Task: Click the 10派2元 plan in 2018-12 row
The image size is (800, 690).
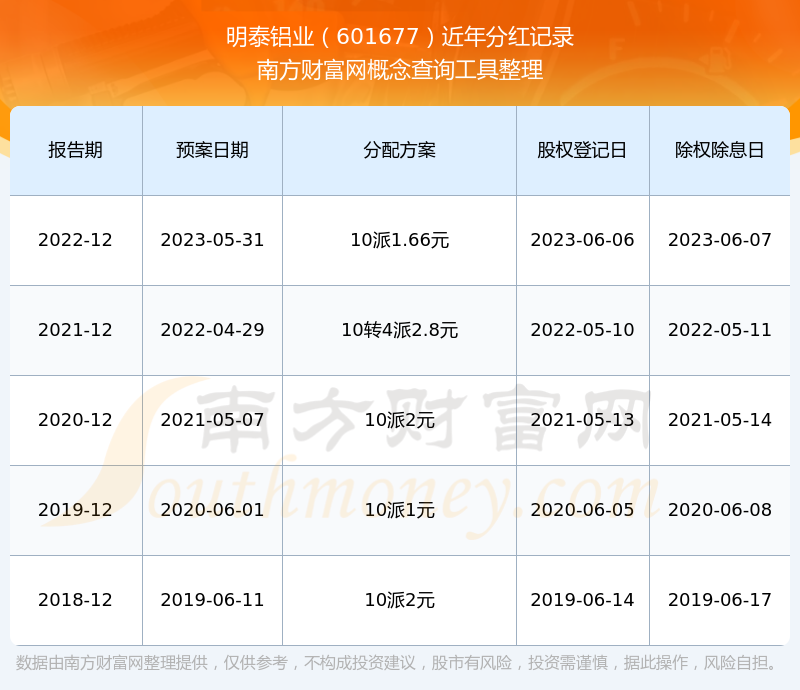Action: (x=399, y=600)
